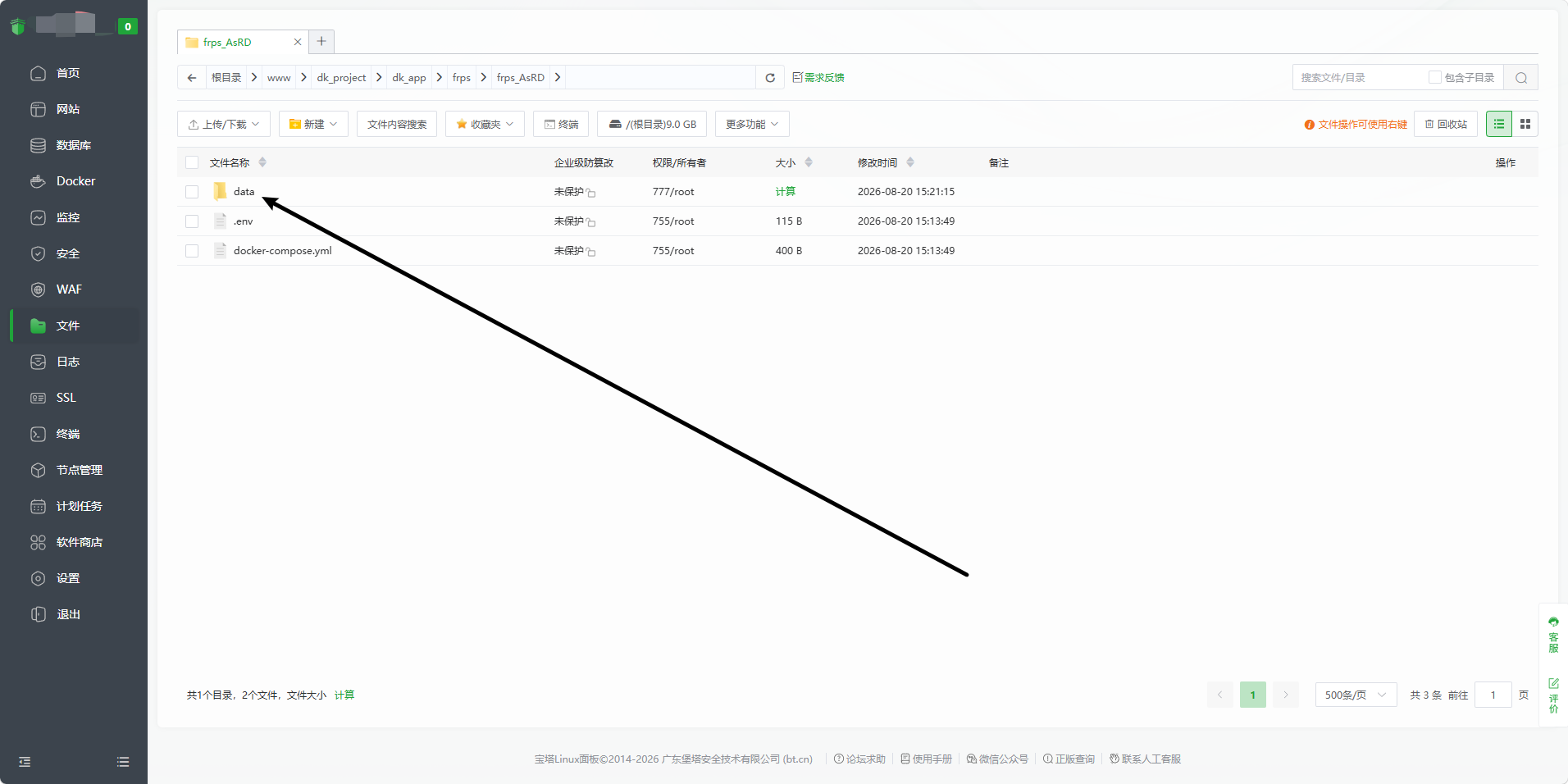Open the 回收站 recycle bin

(1446, 124)
